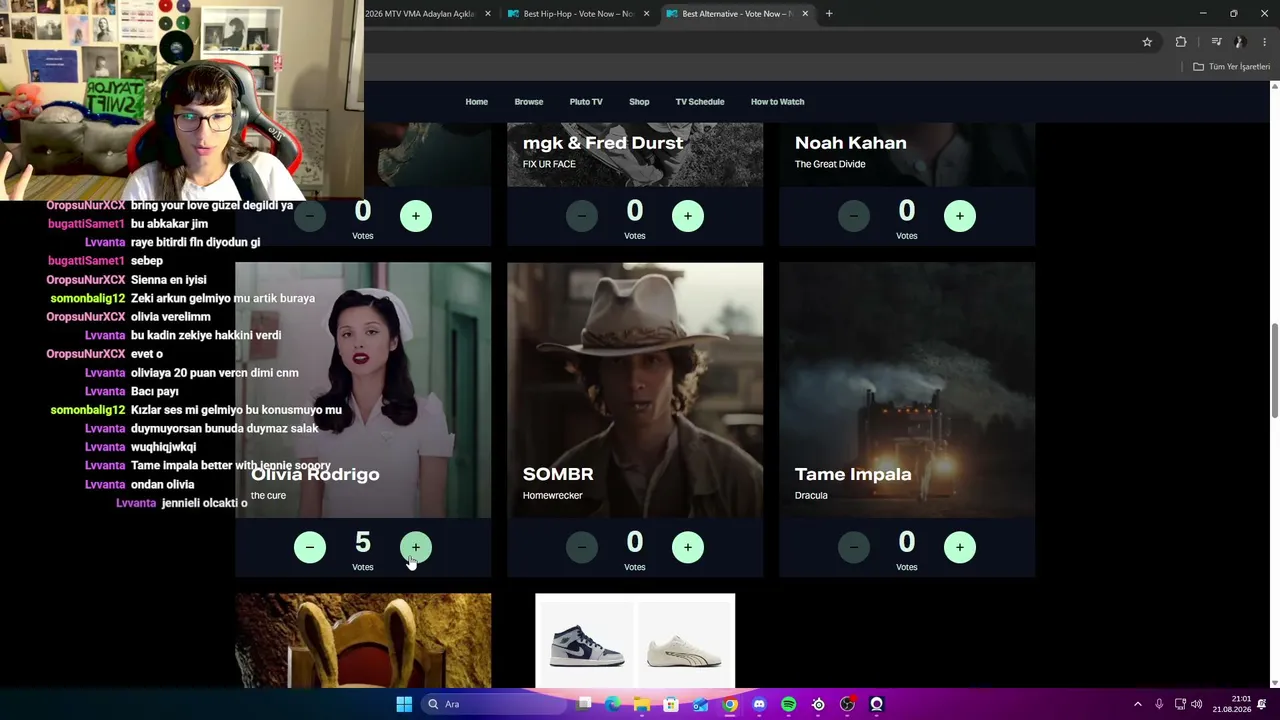The height and width of the screenshot is (720, 1280).
Task: Open a new browser tab
Action: (x=829, y=14)
